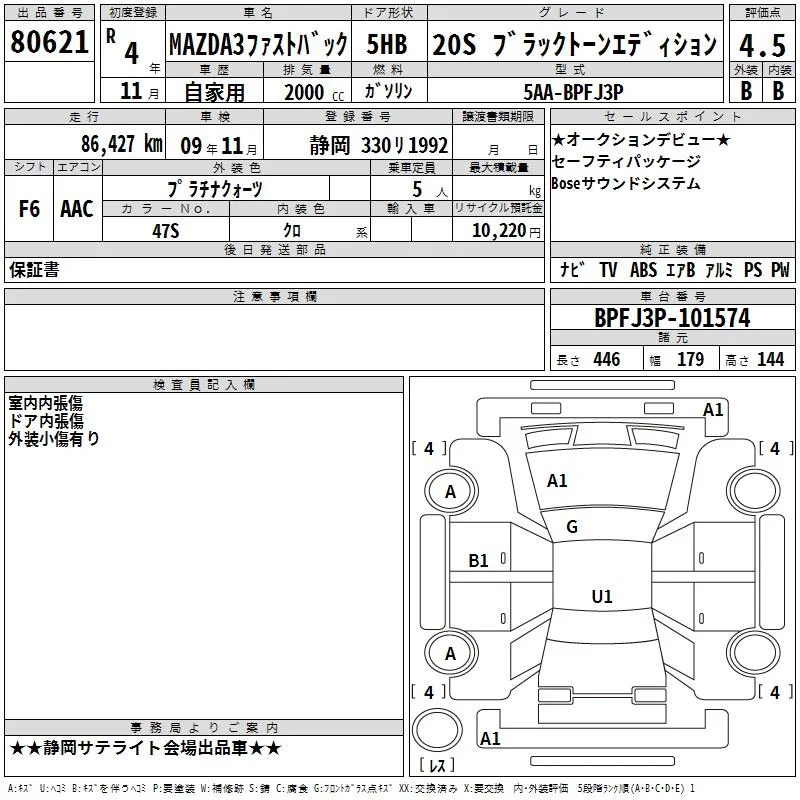Click the lot number 80621
Viewport: 800px width, 800px height.
pos(49,42)
